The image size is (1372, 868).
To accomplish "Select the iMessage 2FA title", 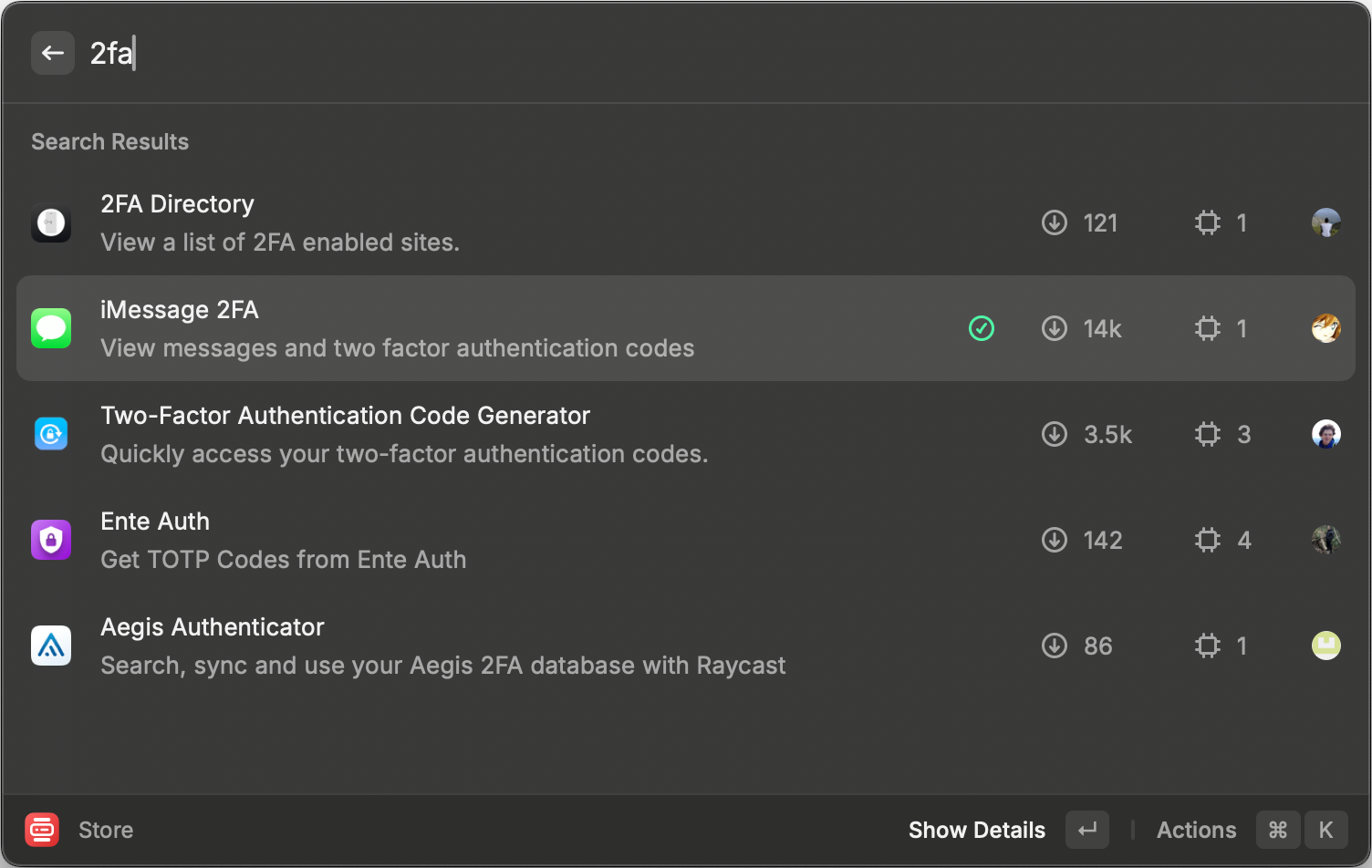I will (180, 310).
